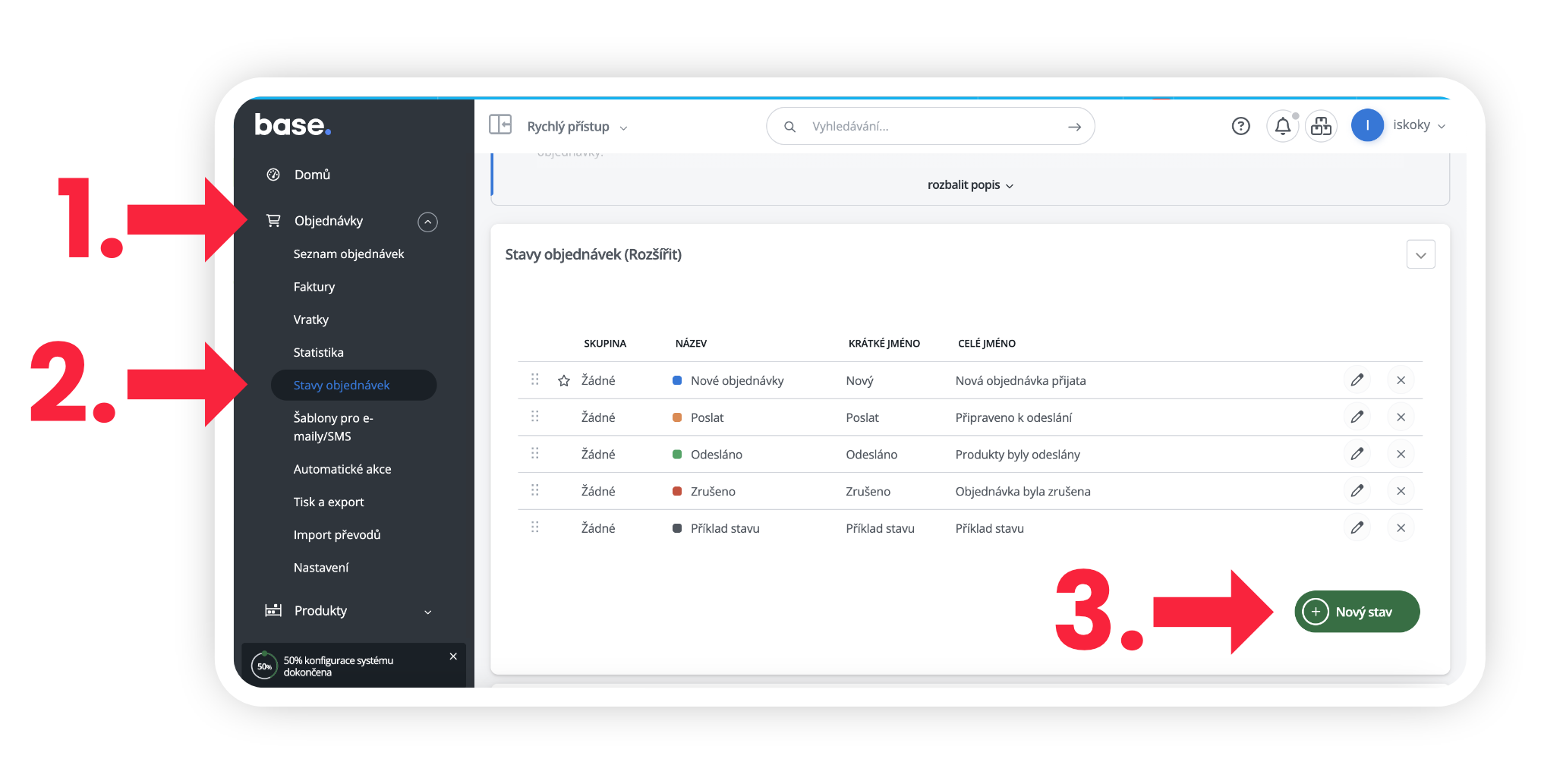Image resolution: width=1563 pixels, height=784 pixels.
Task: Open Tisk a export
Action: click(x=329, y=502)
